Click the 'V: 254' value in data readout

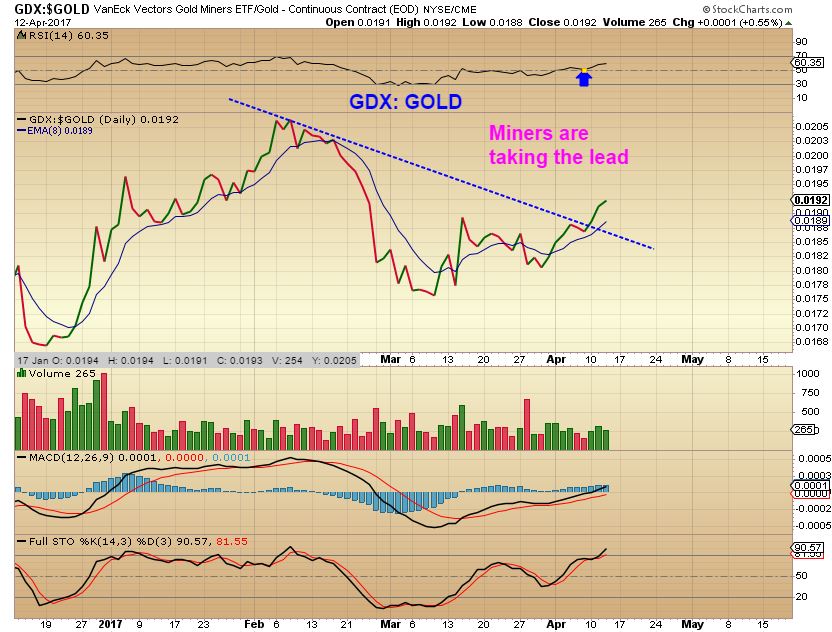pyautogui.click(x=287, y=360)
